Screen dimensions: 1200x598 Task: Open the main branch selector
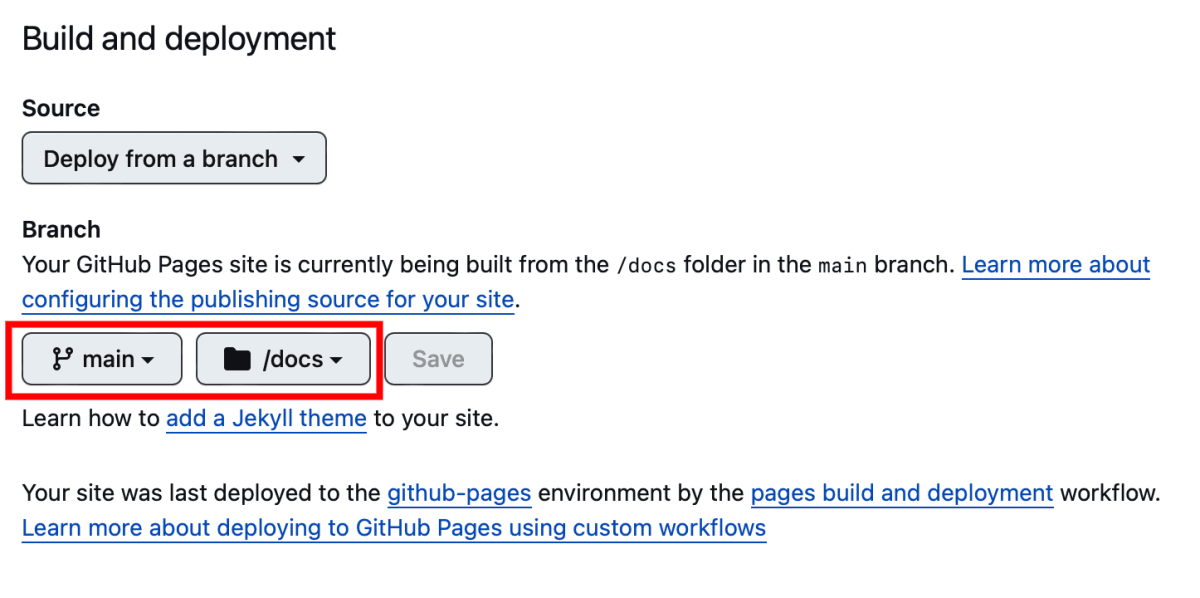click(x=102, y=359)
